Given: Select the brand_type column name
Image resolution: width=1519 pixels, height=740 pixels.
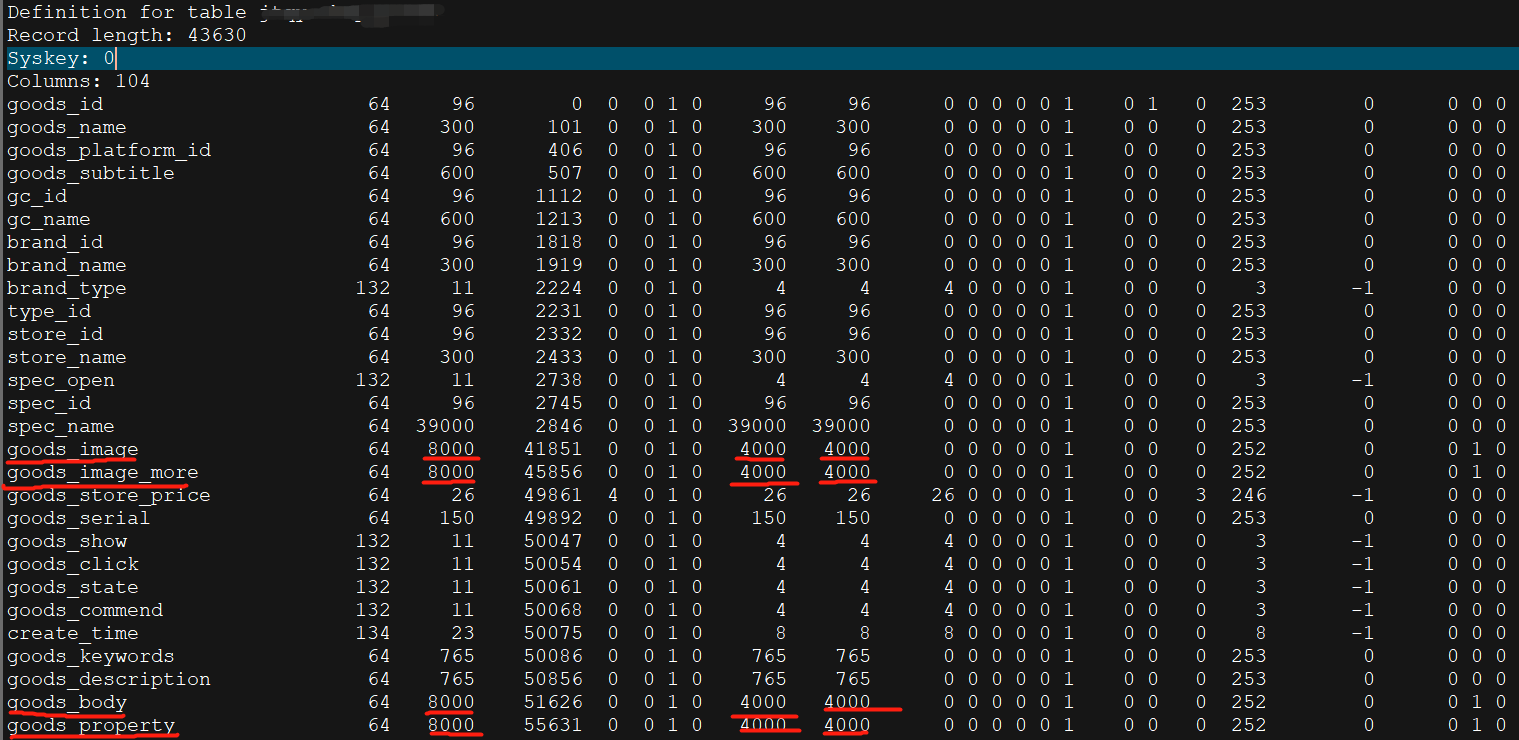Looking at the screenshot, I should point(66,289).
